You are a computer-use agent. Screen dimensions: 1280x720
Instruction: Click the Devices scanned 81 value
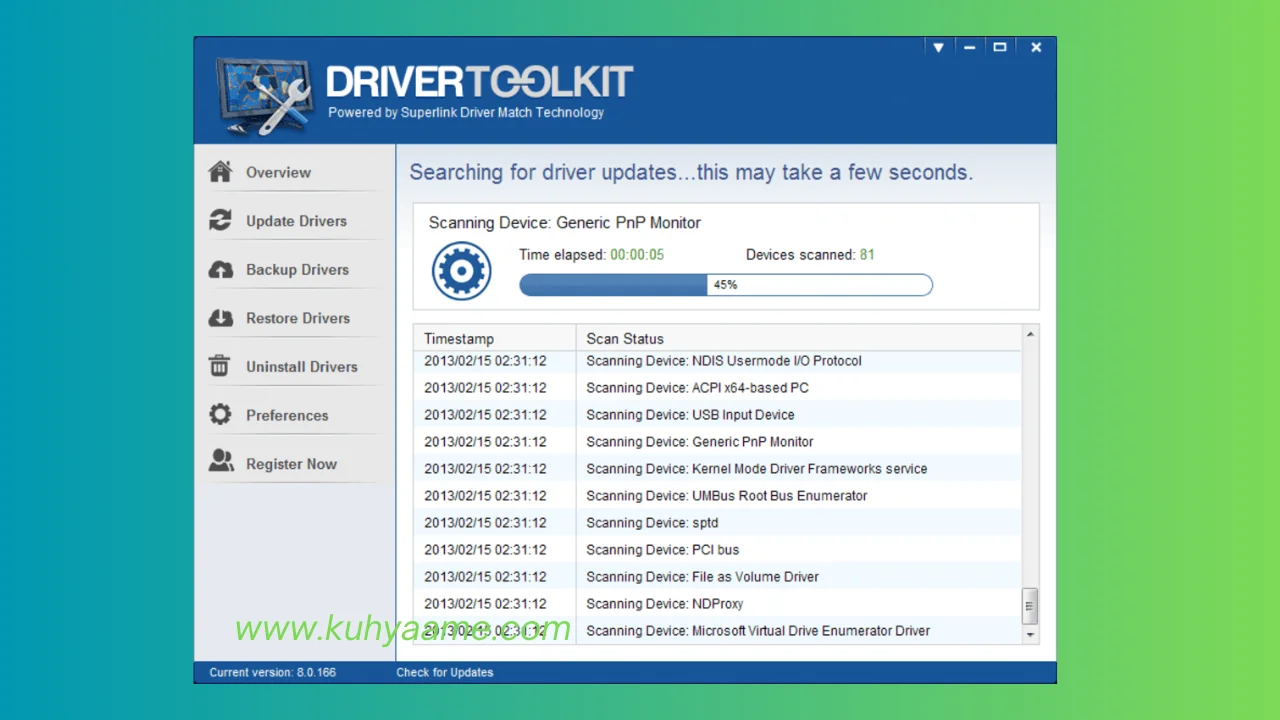(x=867, y=255)
